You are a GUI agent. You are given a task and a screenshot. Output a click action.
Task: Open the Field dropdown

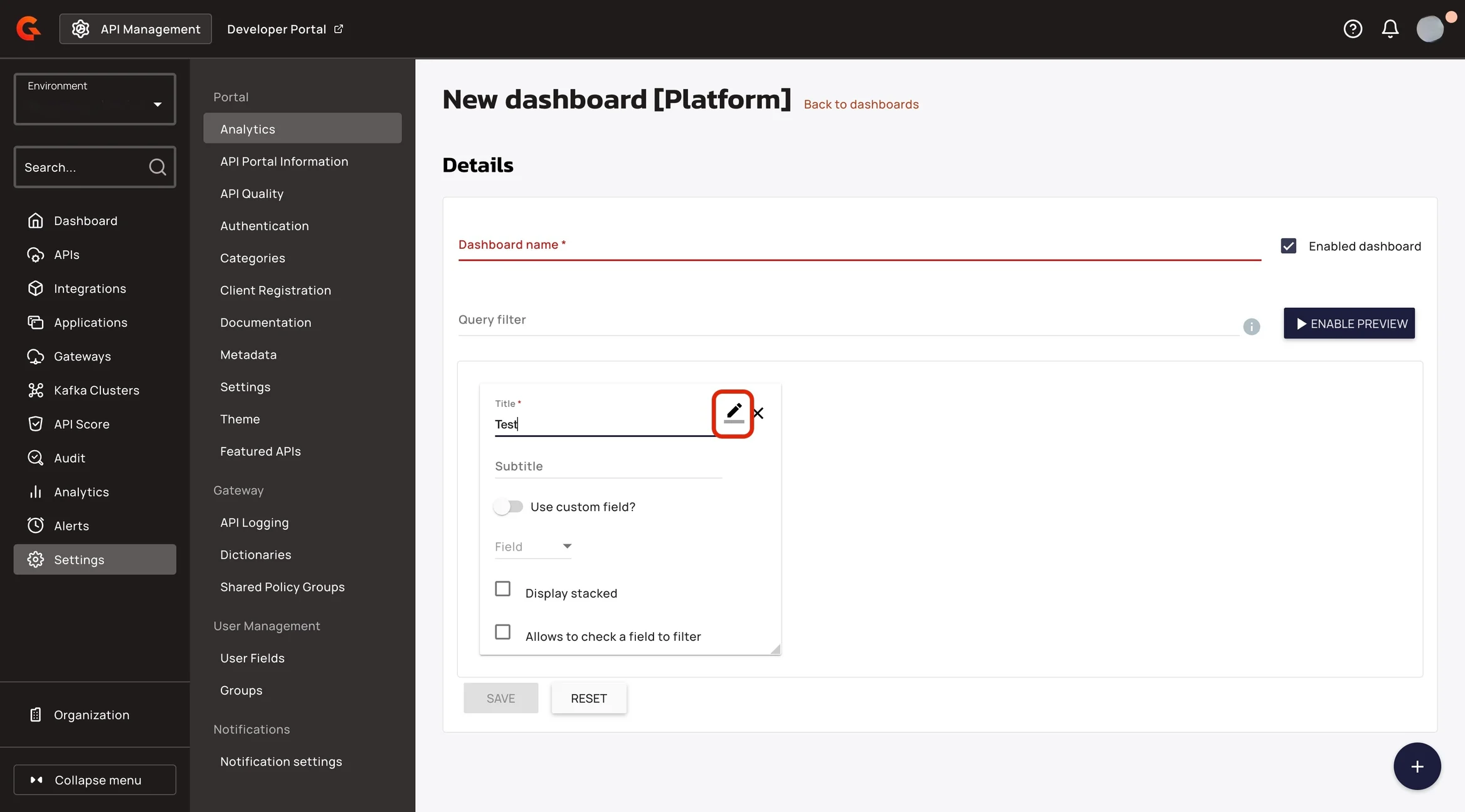[x=532, y=547]
